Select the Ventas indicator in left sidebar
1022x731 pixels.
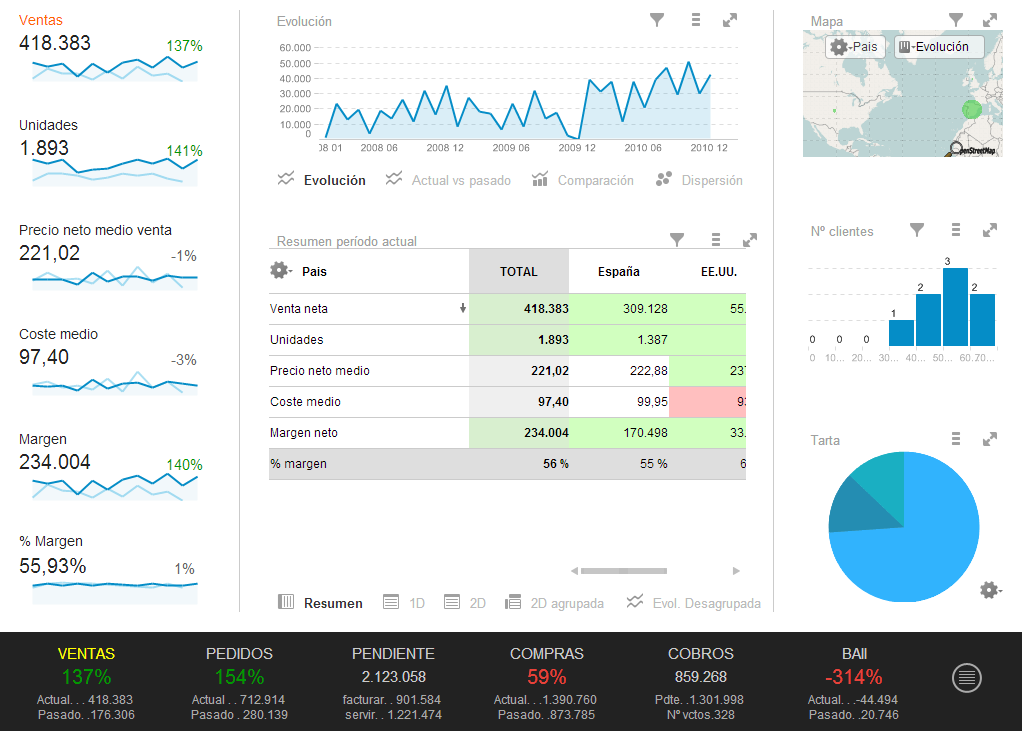tap(40, 20)
